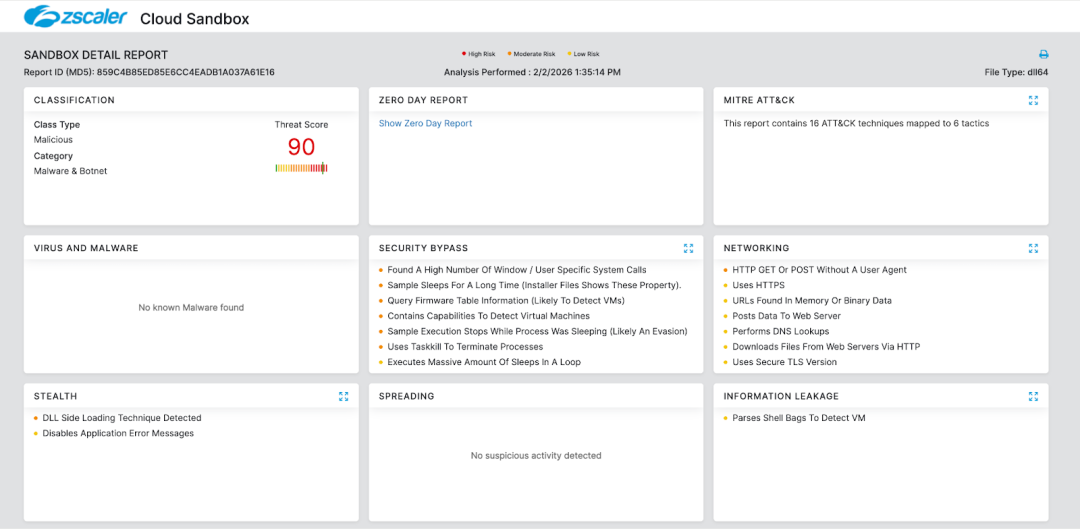The height and width of the screenshot is (529, 1080).
Task: Click the threat score gauge bar
Action: click(x=301, y=168)
